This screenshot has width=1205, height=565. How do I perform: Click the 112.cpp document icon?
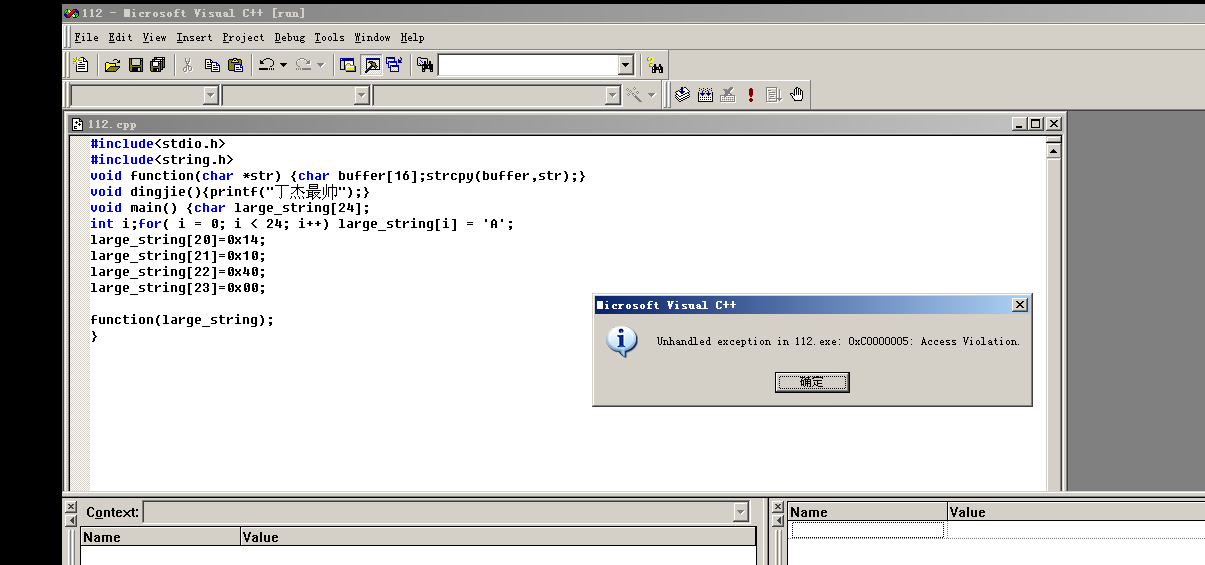click(77, 124)
